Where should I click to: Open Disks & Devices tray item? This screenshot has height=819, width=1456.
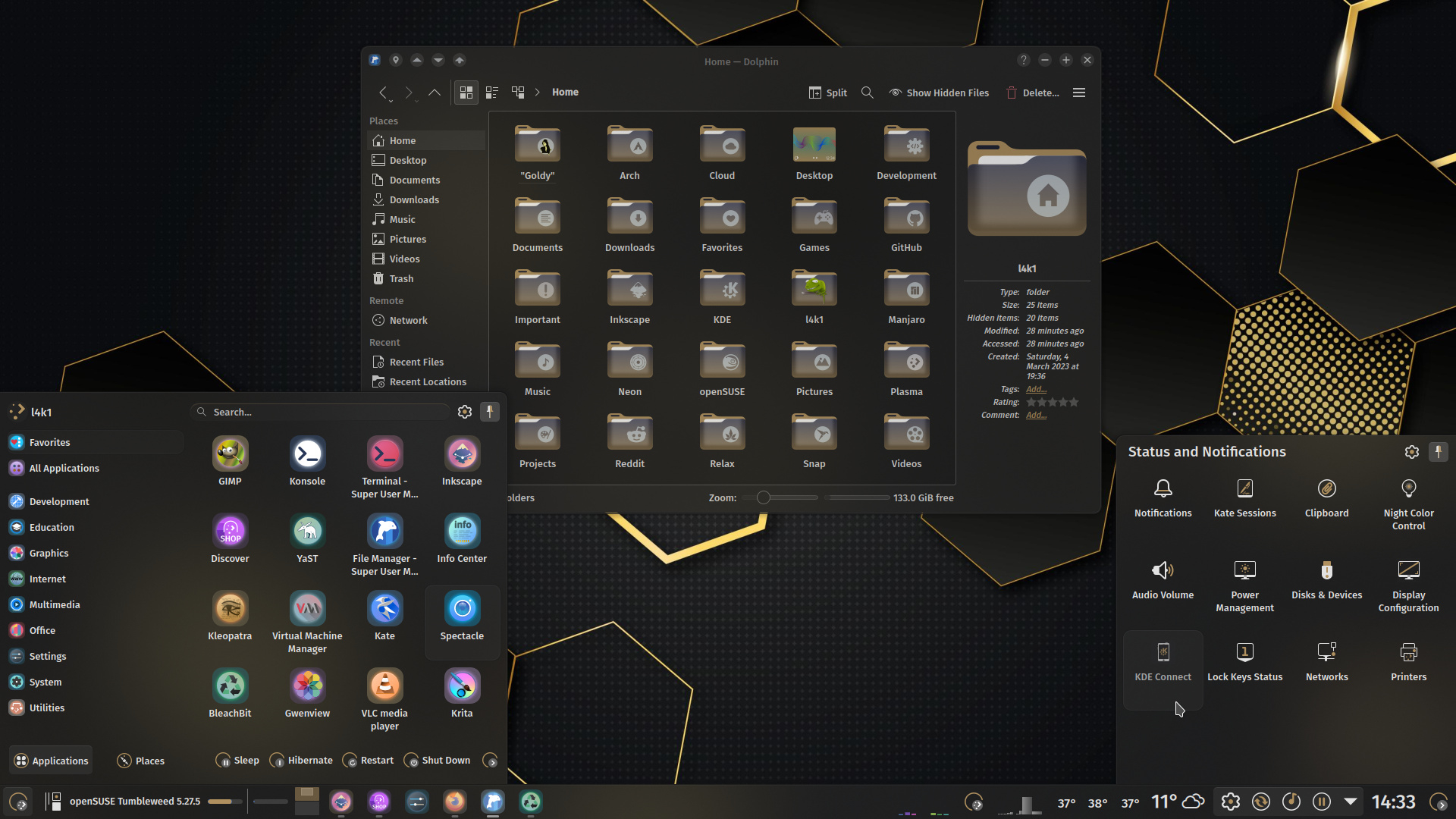(x=1326, y=580)
